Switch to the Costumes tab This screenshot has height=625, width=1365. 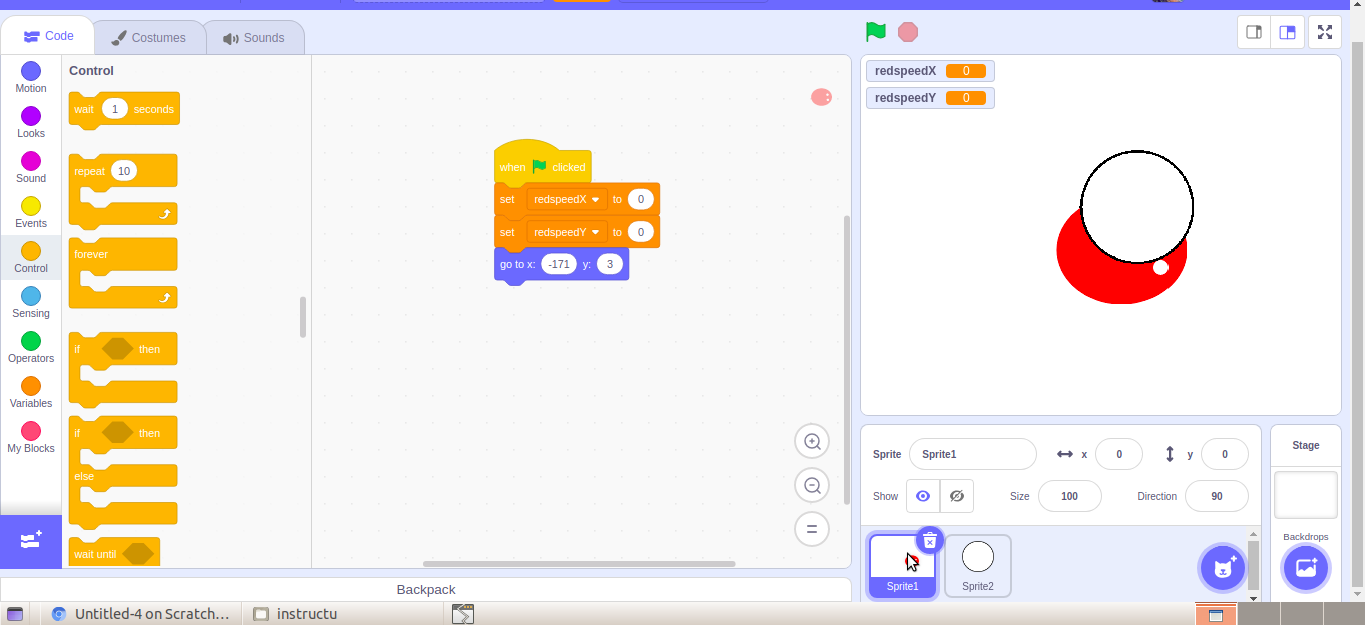click(x=149, y=35)
